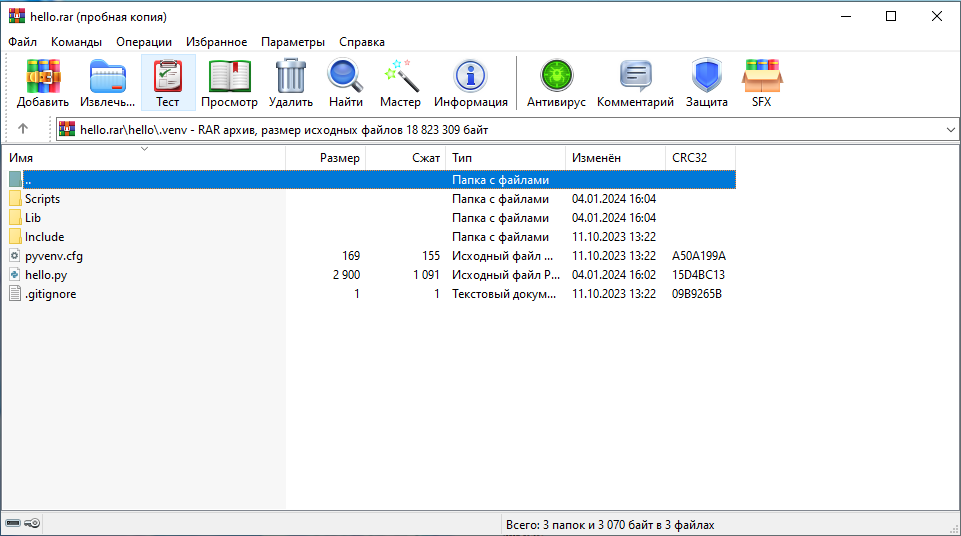Open the Параметры menu
Screen dimensions: 961x536
click(293, 42)
